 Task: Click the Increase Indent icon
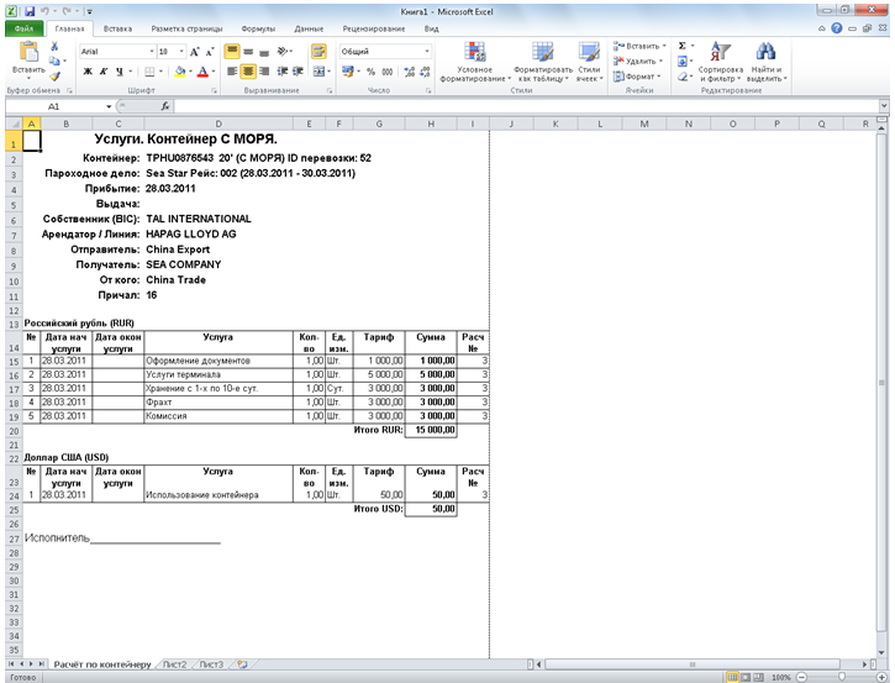pos(298,71)
